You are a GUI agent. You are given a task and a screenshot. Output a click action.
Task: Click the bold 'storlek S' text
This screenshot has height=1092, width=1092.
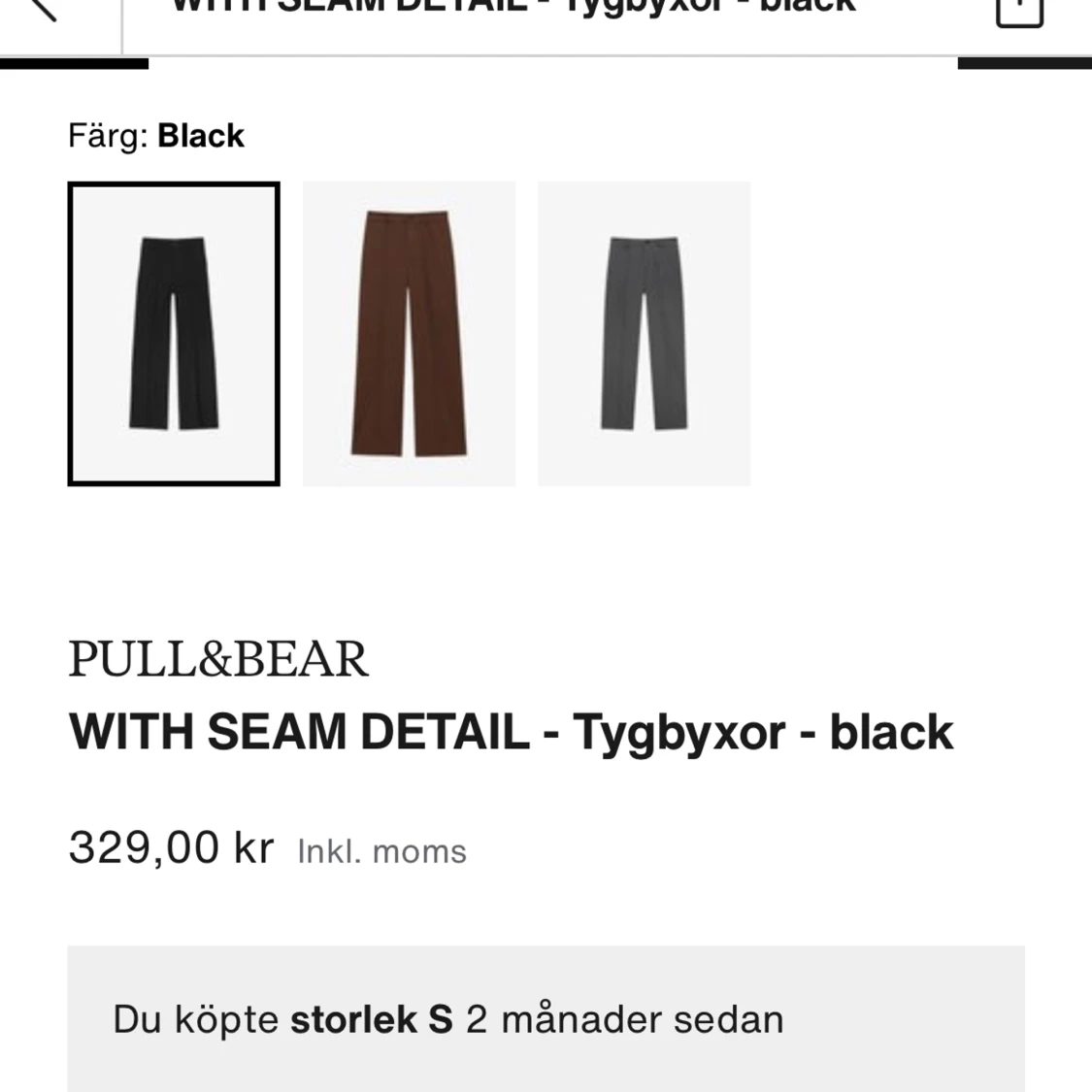pyautogui.click(x=372, y=1019)
